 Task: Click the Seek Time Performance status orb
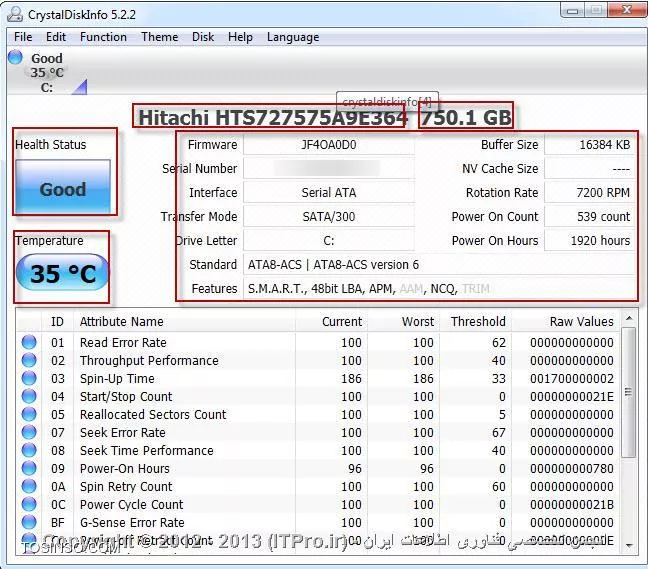29,450
